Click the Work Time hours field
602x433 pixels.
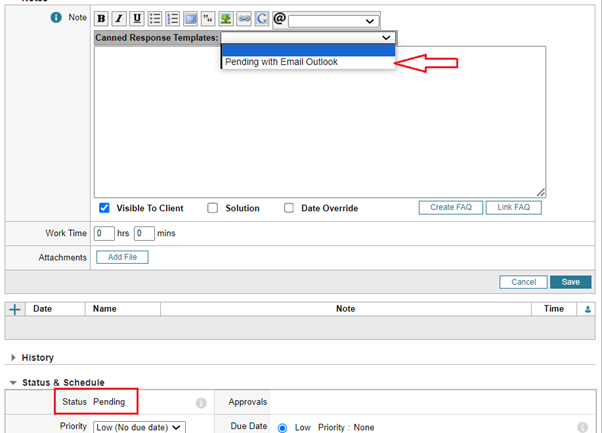tap(104, 233)
